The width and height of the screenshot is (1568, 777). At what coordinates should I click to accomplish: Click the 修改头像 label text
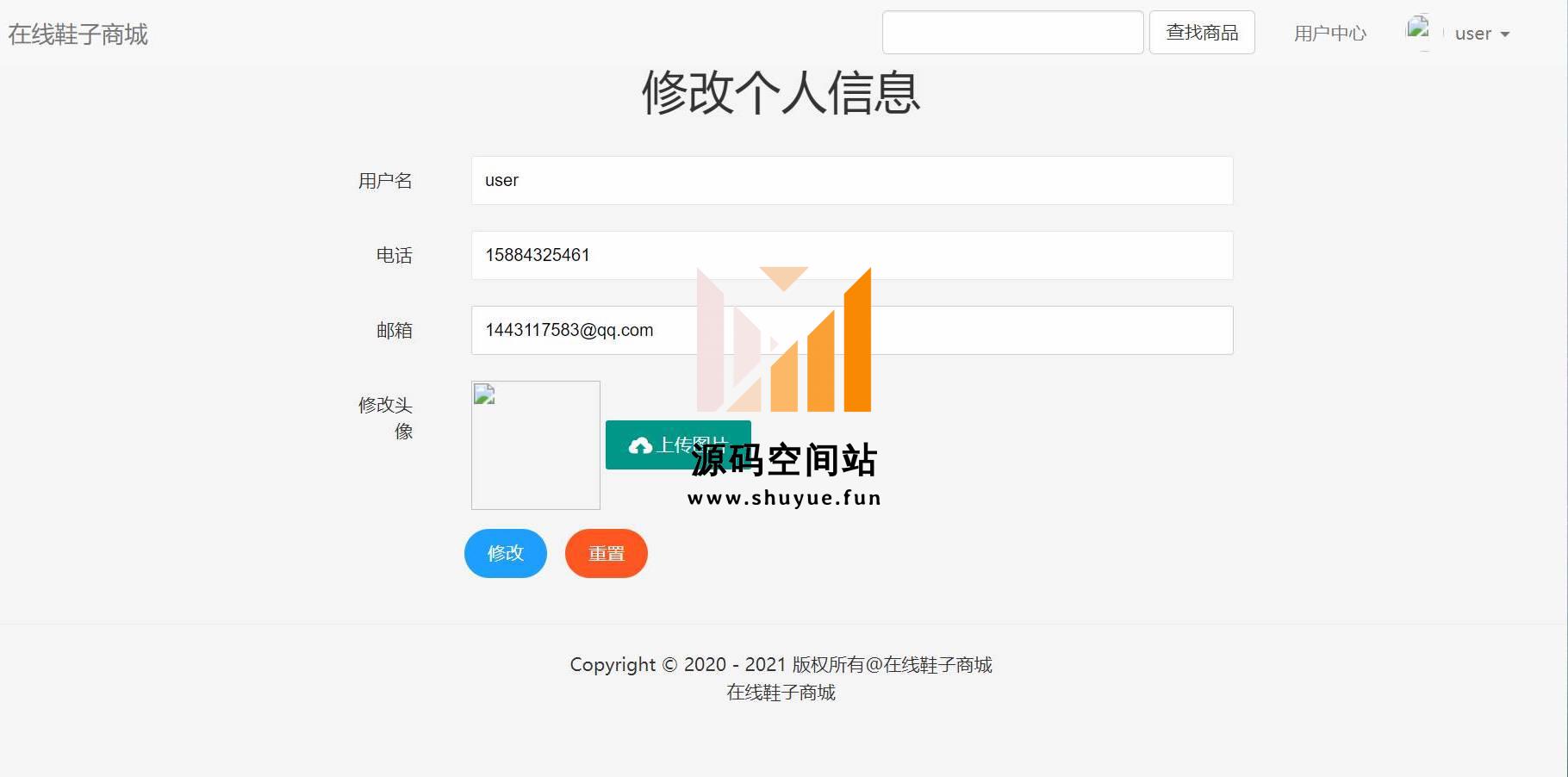point(385,418)
